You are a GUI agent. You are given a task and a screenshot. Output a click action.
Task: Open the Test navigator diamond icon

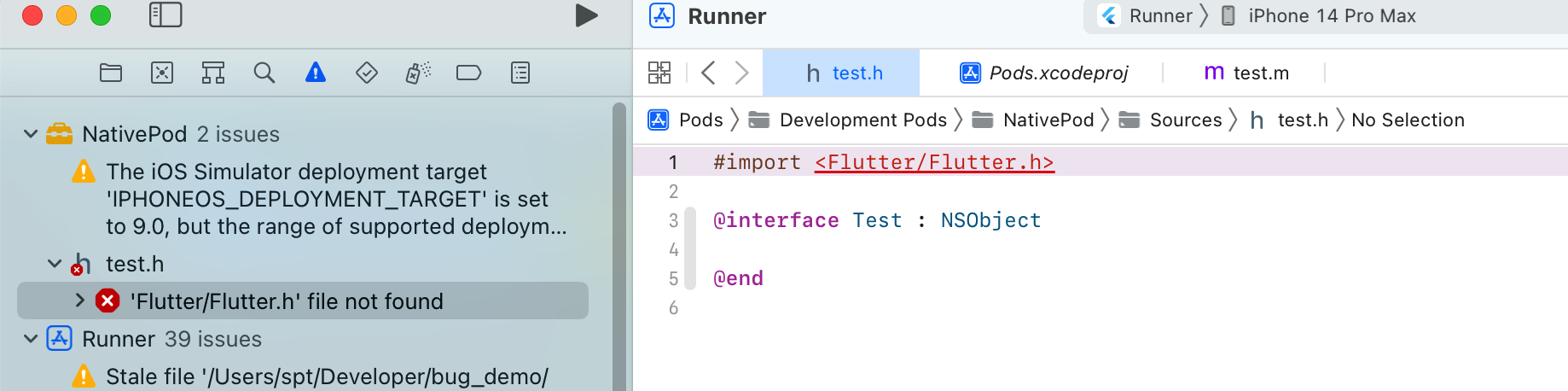point(367,73)
